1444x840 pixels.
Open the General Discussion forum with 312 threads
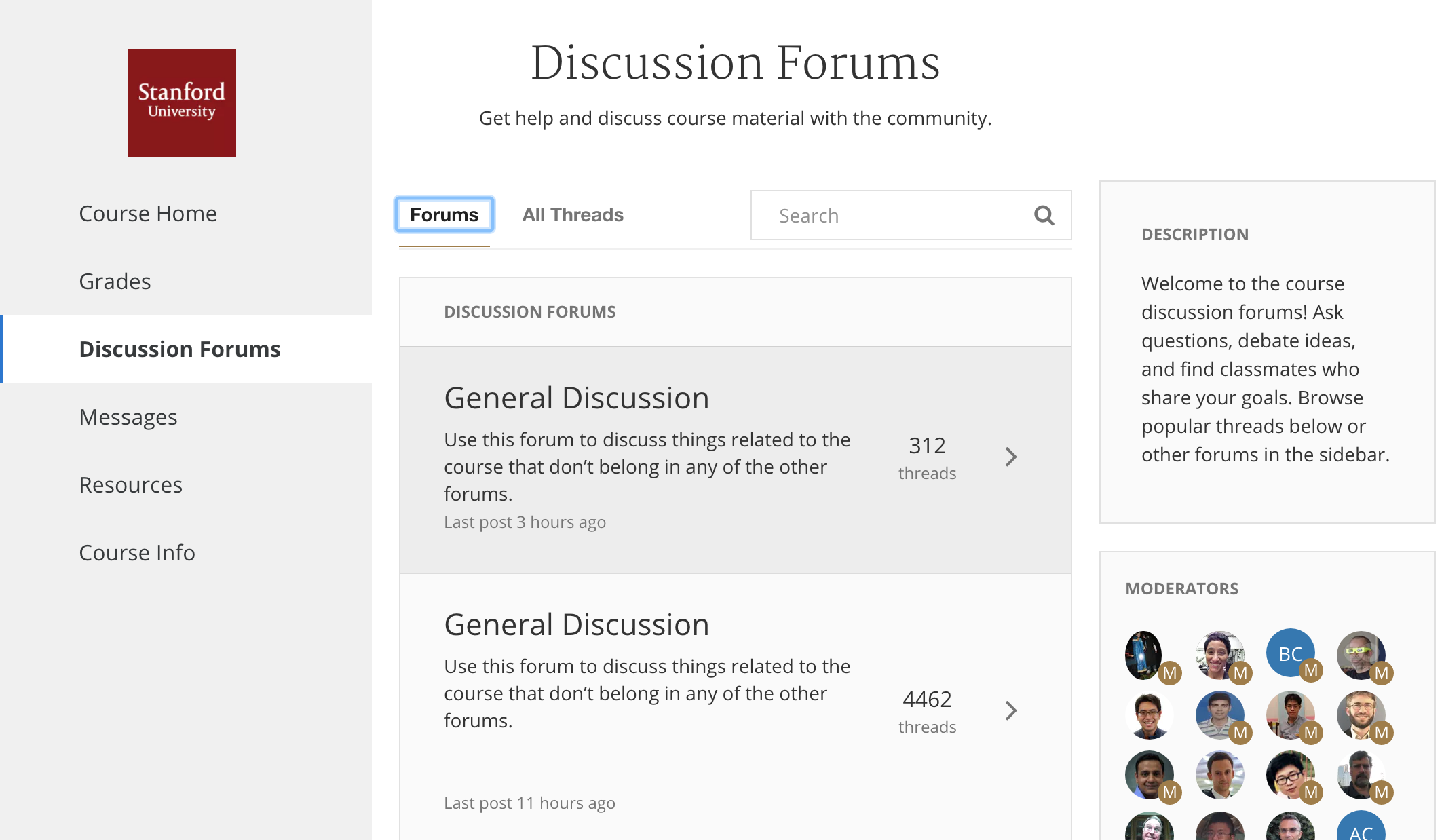pos(576,398)
